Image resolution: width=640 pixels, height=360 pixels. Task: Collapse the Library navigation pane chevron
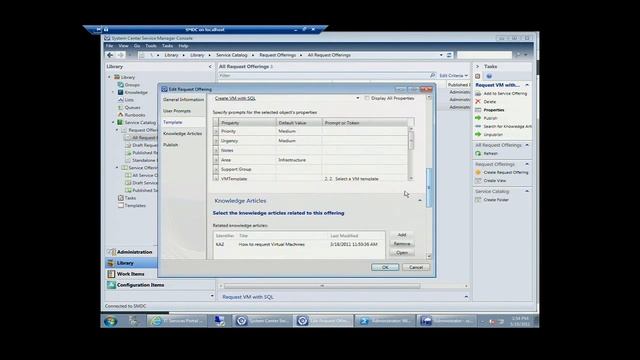pos(210,67)
